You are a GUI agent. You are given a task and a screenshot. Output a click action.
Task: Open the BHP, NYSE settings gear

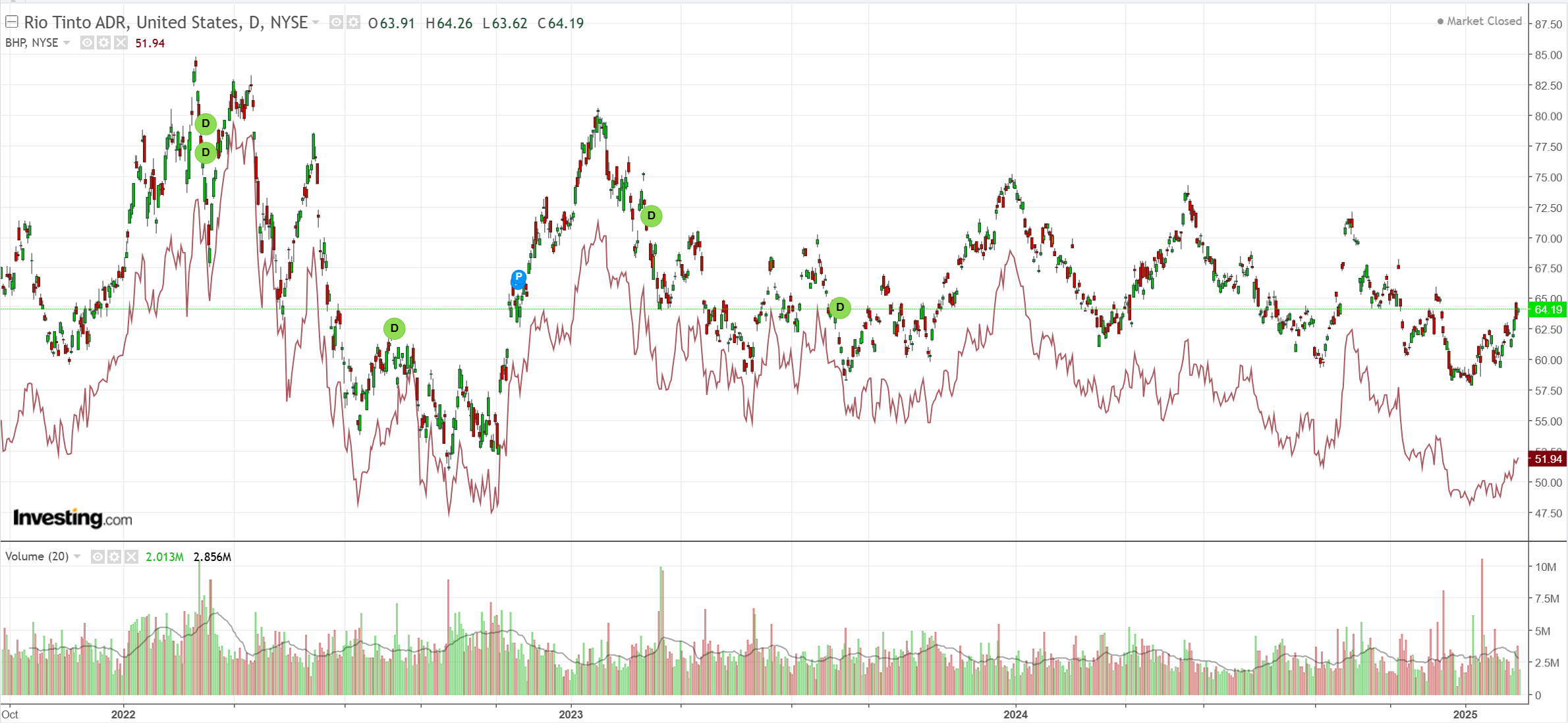(x=103, y=43)
